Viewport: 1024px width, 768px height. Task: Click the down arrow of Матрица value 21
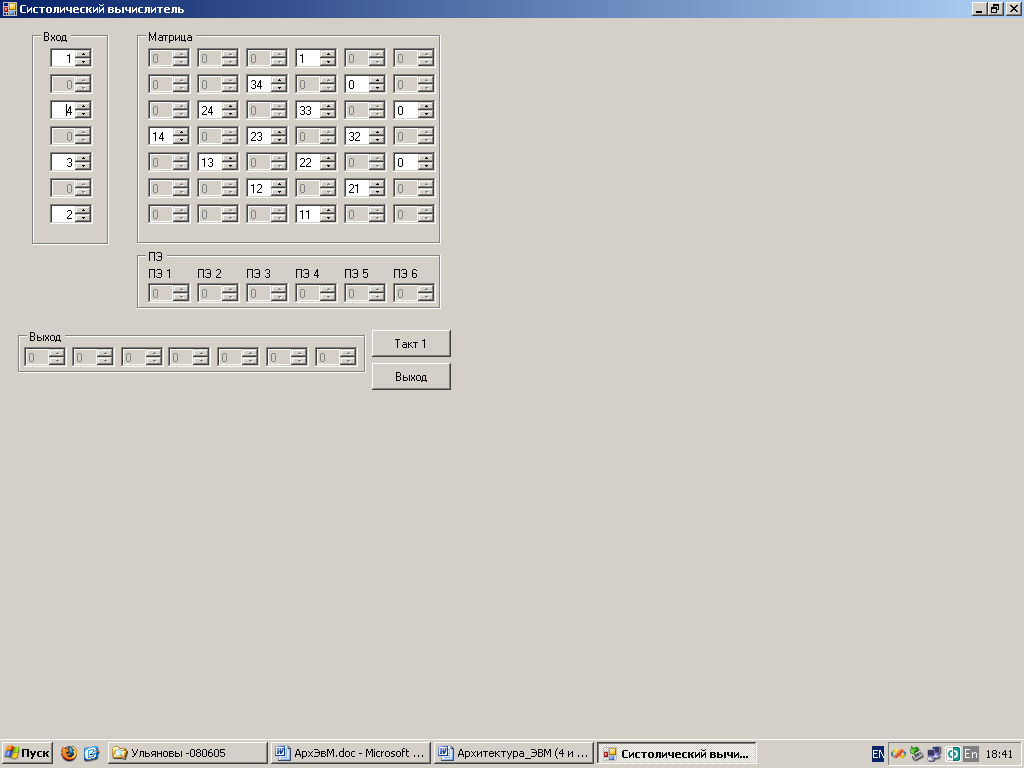(x=377, y=192)
